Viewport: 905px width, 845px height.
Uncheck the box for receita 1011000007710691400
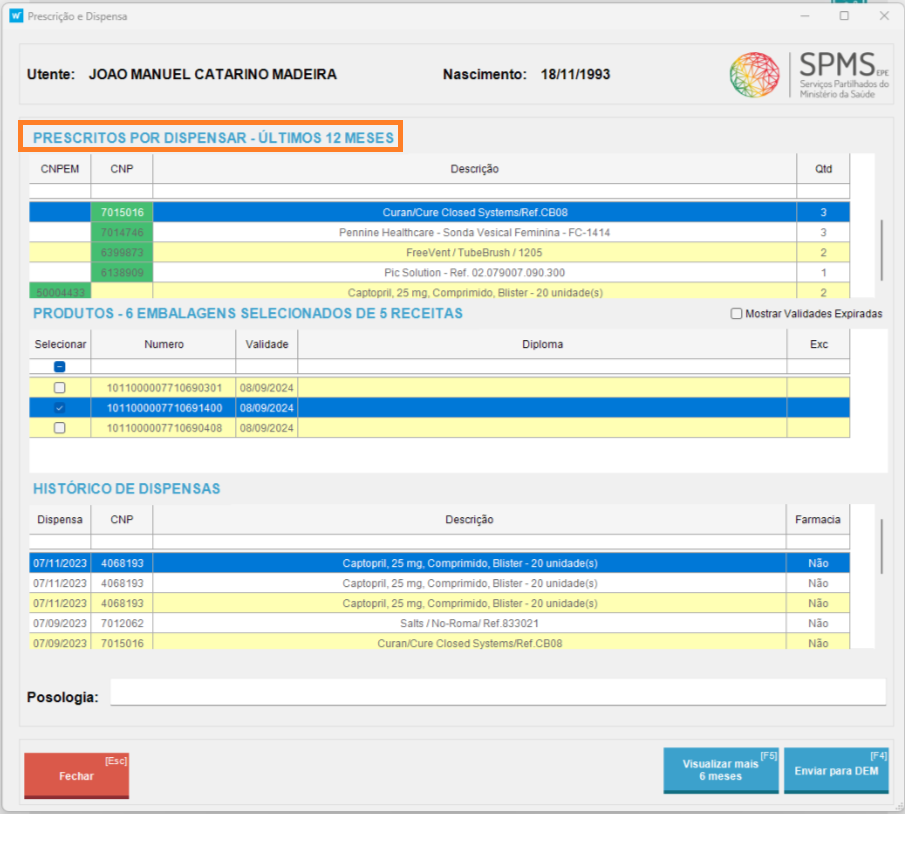coord(59,408)
